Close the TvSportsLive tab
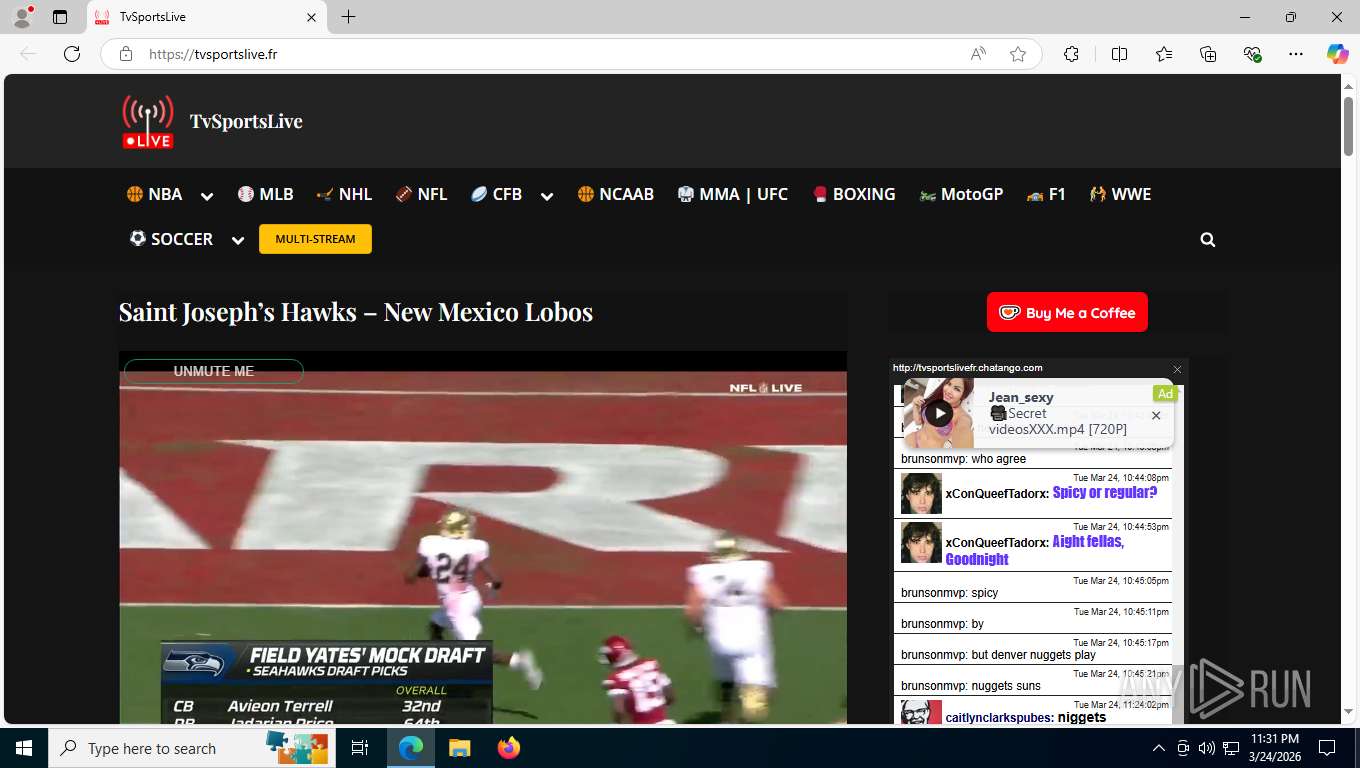 pos(311,17)
